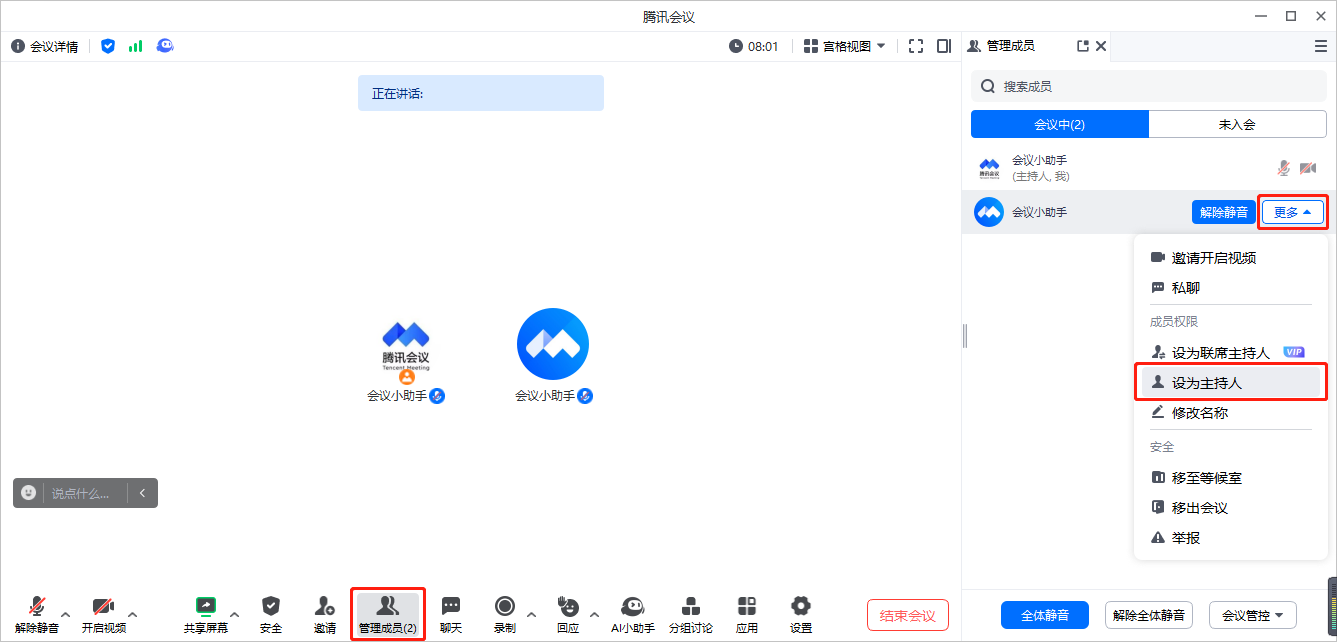Open the 安全 security toolbar icon
Screen dimensions: 1337x642
(271, 615)
